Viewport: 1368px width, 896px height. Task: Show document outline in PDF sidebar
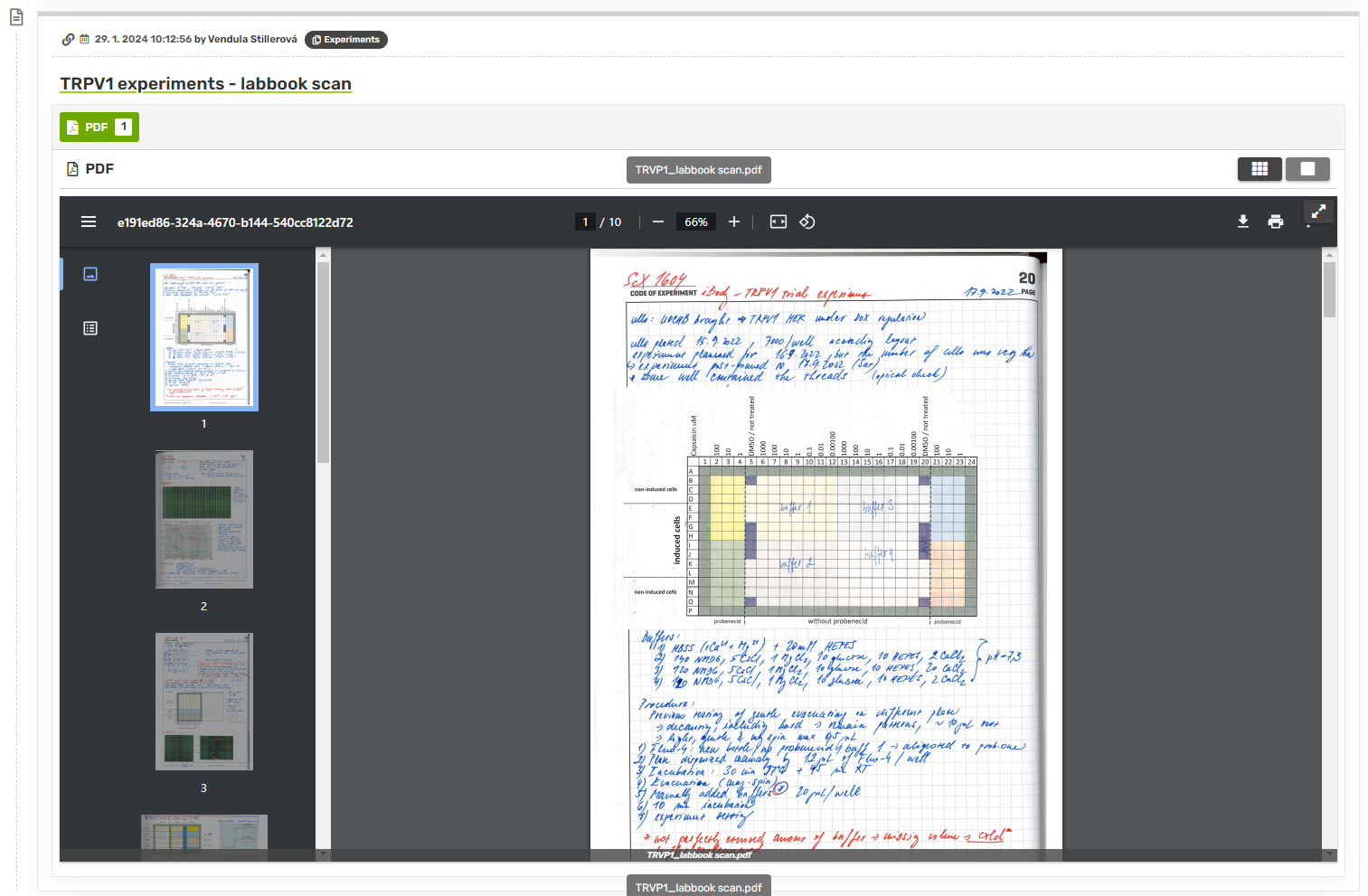pos(90,328)
